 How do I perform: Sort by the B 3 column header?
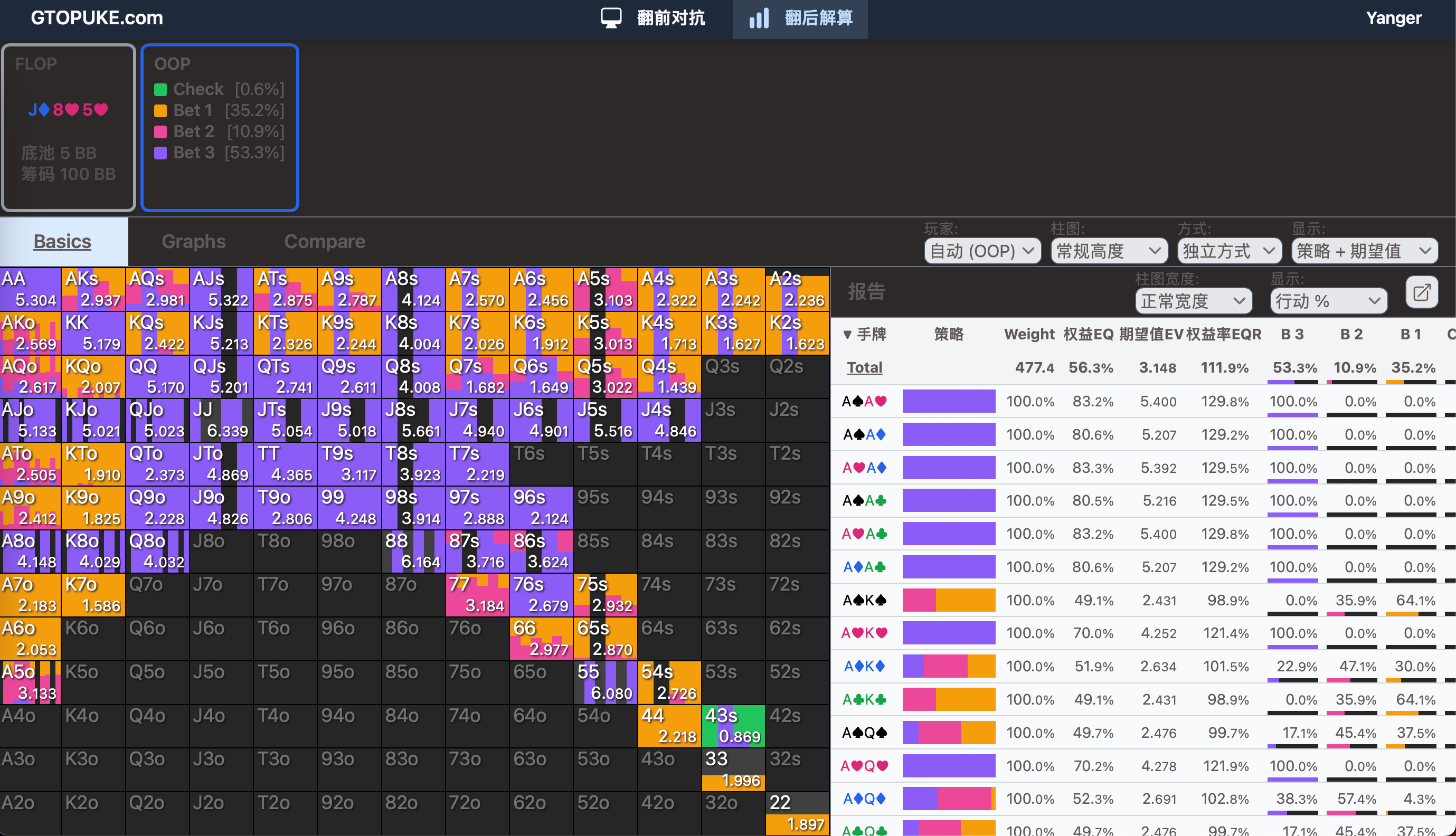point(1292,334)
